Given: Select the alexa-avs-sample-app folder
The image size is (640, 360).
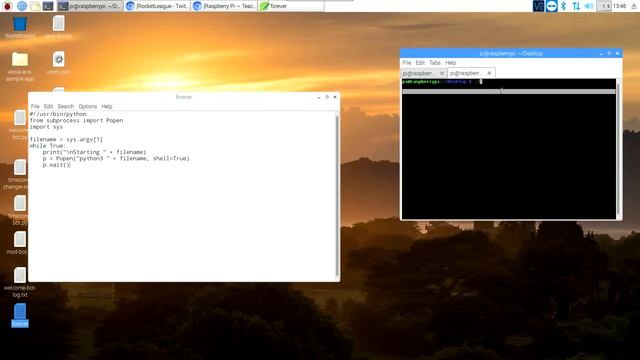Looking at the screenshot, I should (20, 67).
